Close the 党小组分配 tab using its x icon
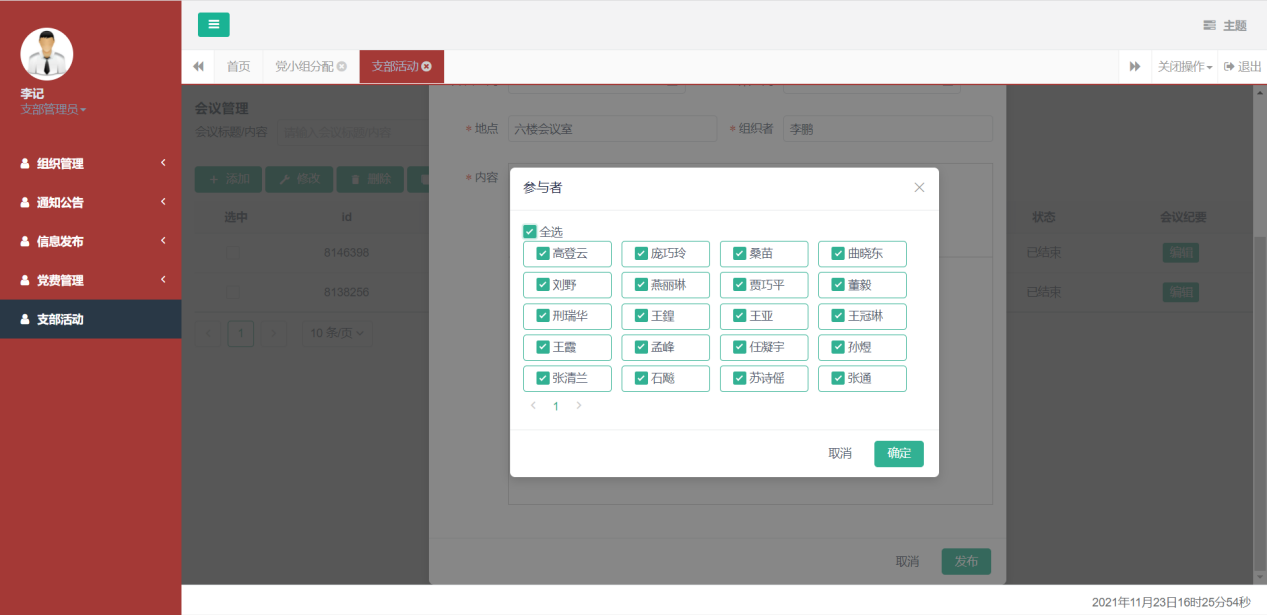Screen dimensions: 1267x615 coord(342,67)
